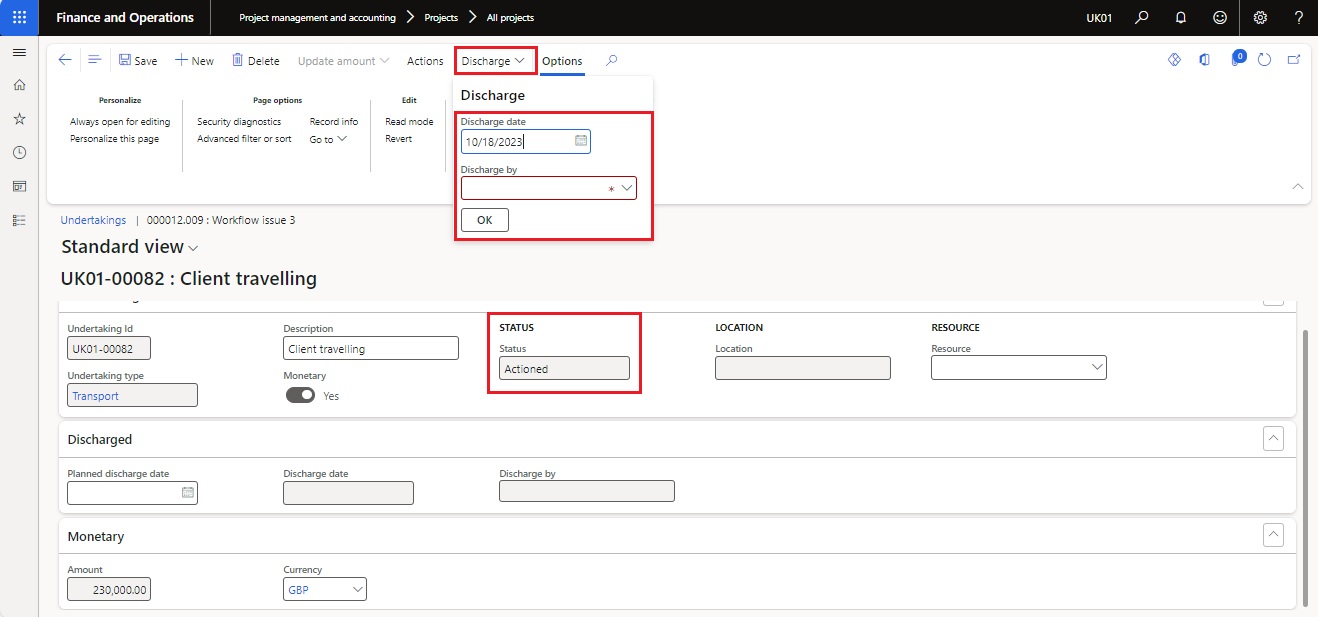
Task: Open Planned discharge date calendar icon
Action: coord(188,492)
